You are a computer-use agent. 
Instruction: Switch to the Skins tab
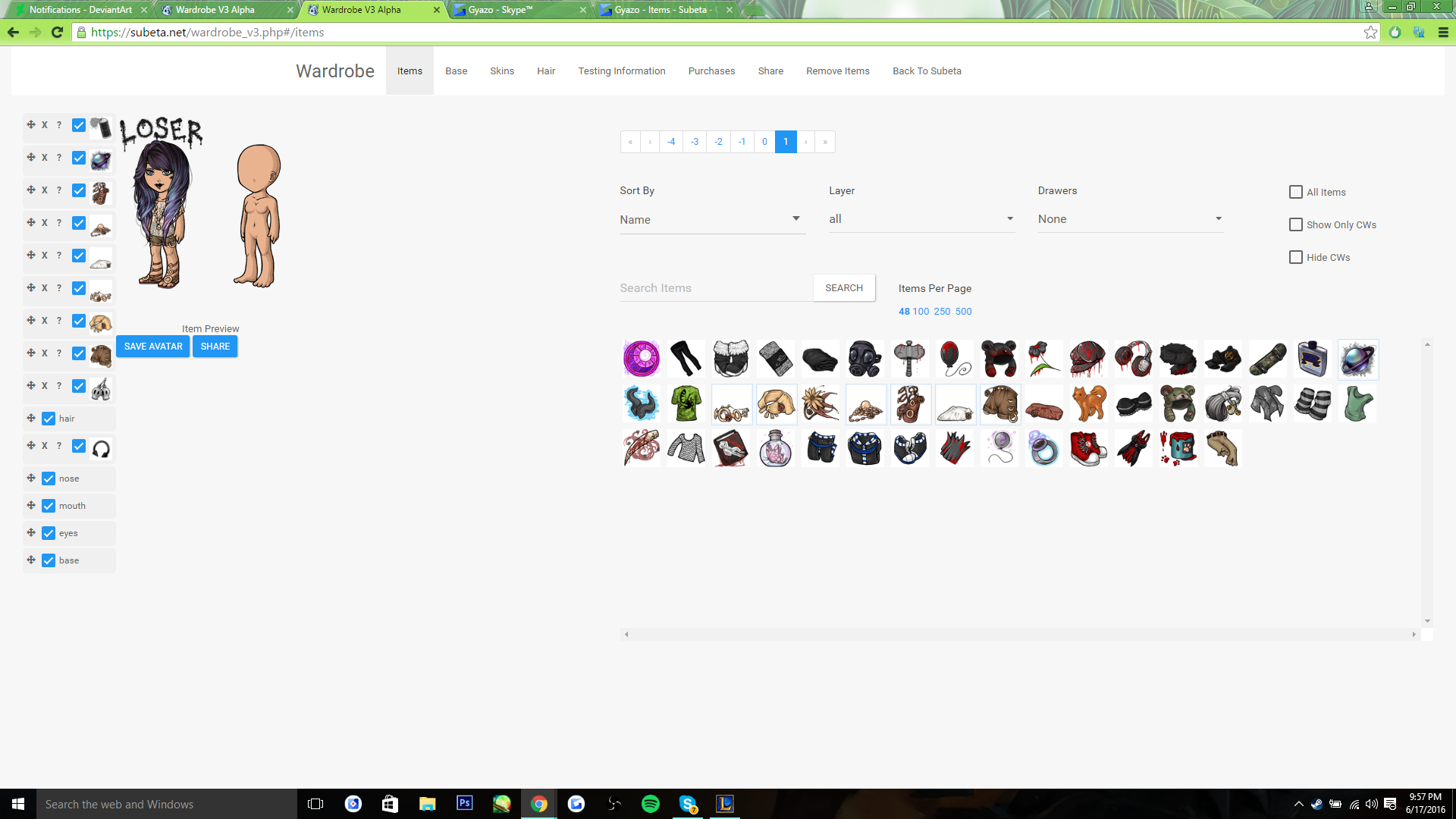pyautogui.click(x=501, y=71)
